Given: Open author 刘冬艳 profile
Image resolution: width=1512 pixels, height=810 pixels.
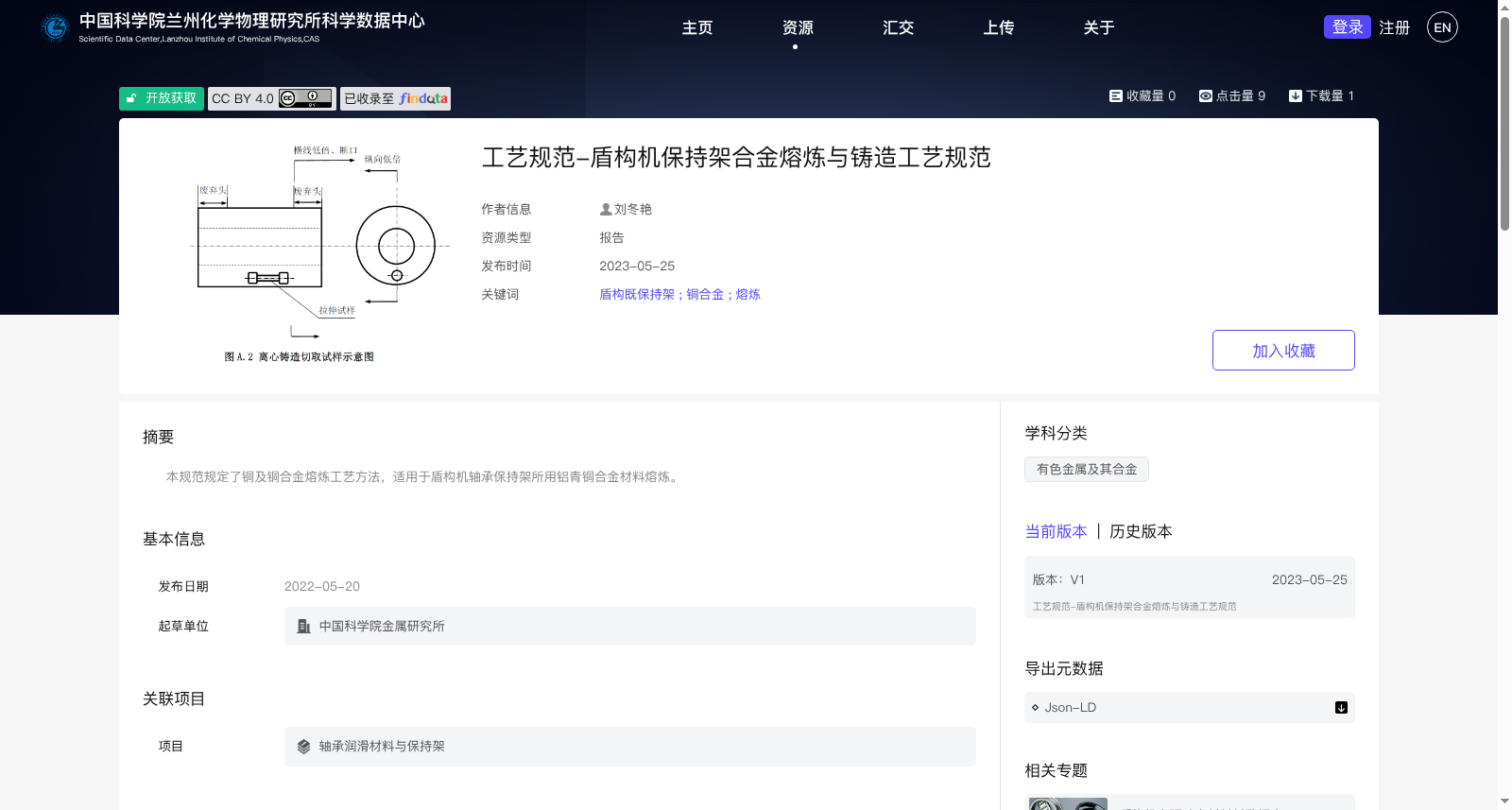Looking at the screenshot, I should [633, 209].
